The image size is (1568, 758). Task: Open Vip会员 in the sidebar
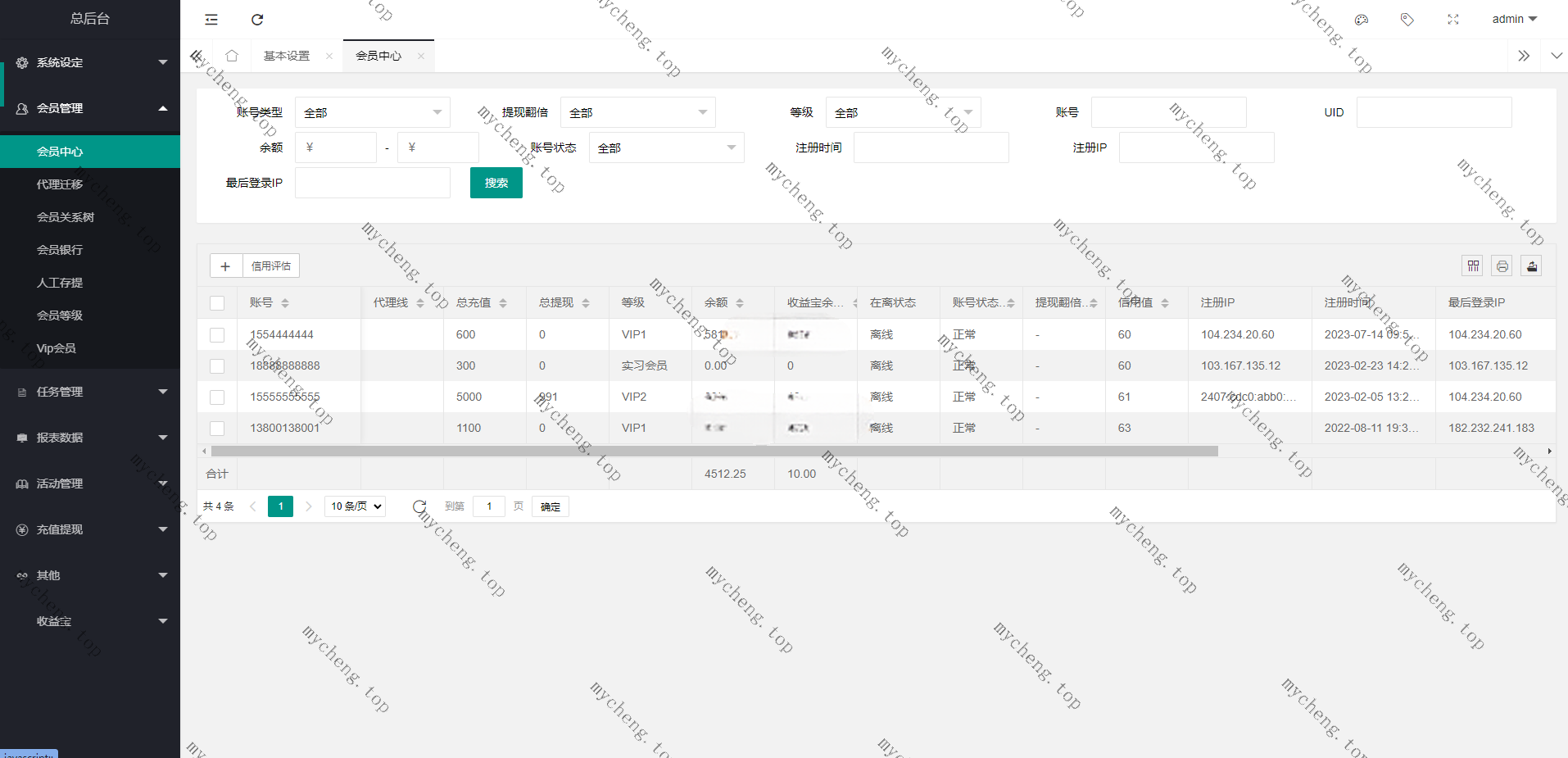point(90,348)
